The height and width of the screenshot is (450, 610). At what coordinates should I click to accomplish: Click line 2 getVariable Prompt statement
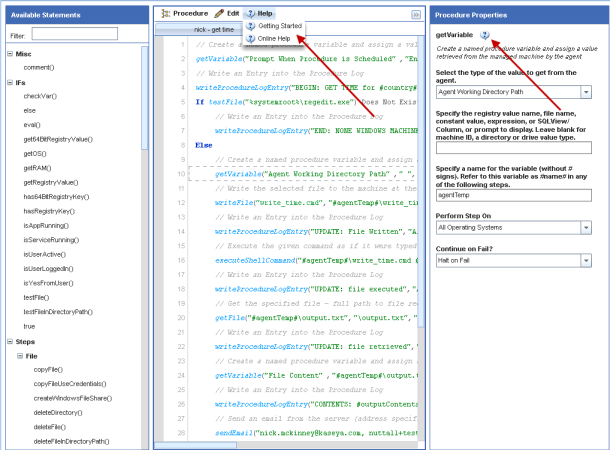coord(306,59)
